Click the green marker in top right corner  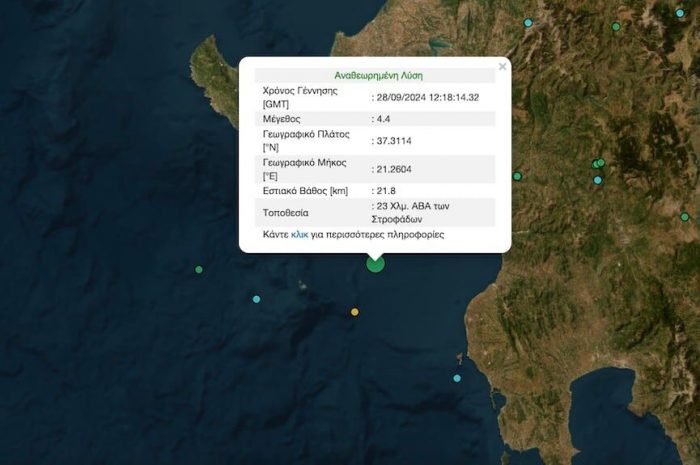pyautogui.click(x=616, y=27)
